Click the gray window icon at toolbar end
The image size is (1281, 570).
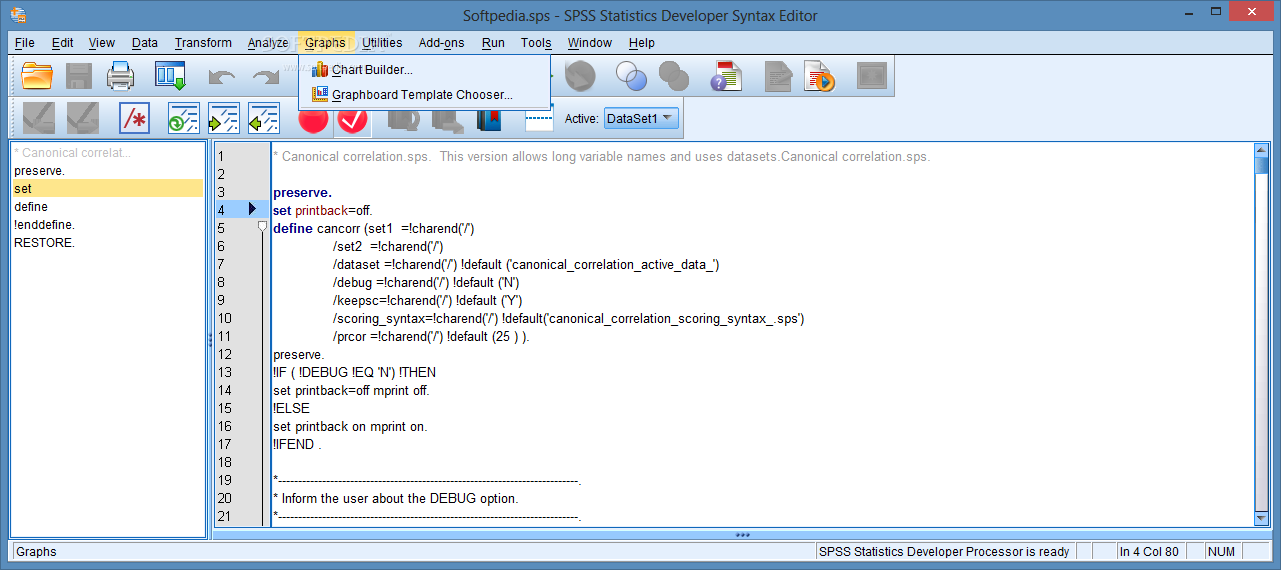(x=872, y=76)
